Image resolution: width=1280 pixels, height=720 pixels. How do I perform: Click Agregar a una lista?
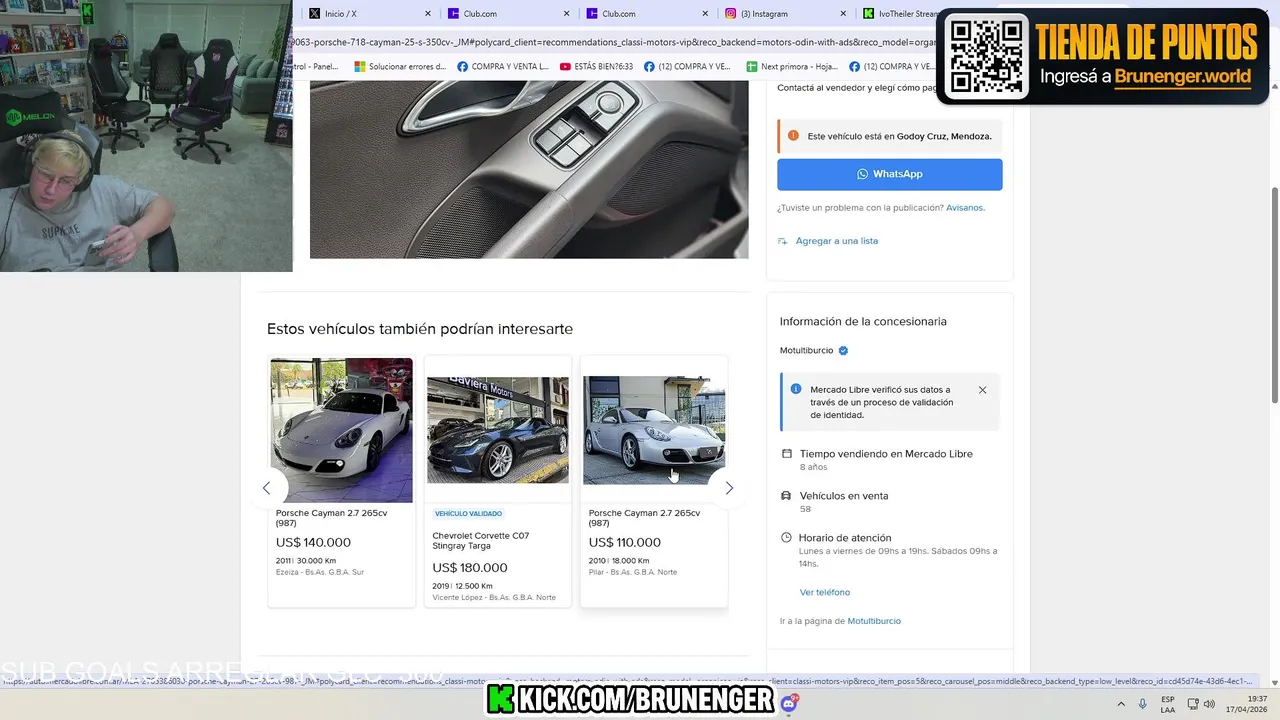836,241
